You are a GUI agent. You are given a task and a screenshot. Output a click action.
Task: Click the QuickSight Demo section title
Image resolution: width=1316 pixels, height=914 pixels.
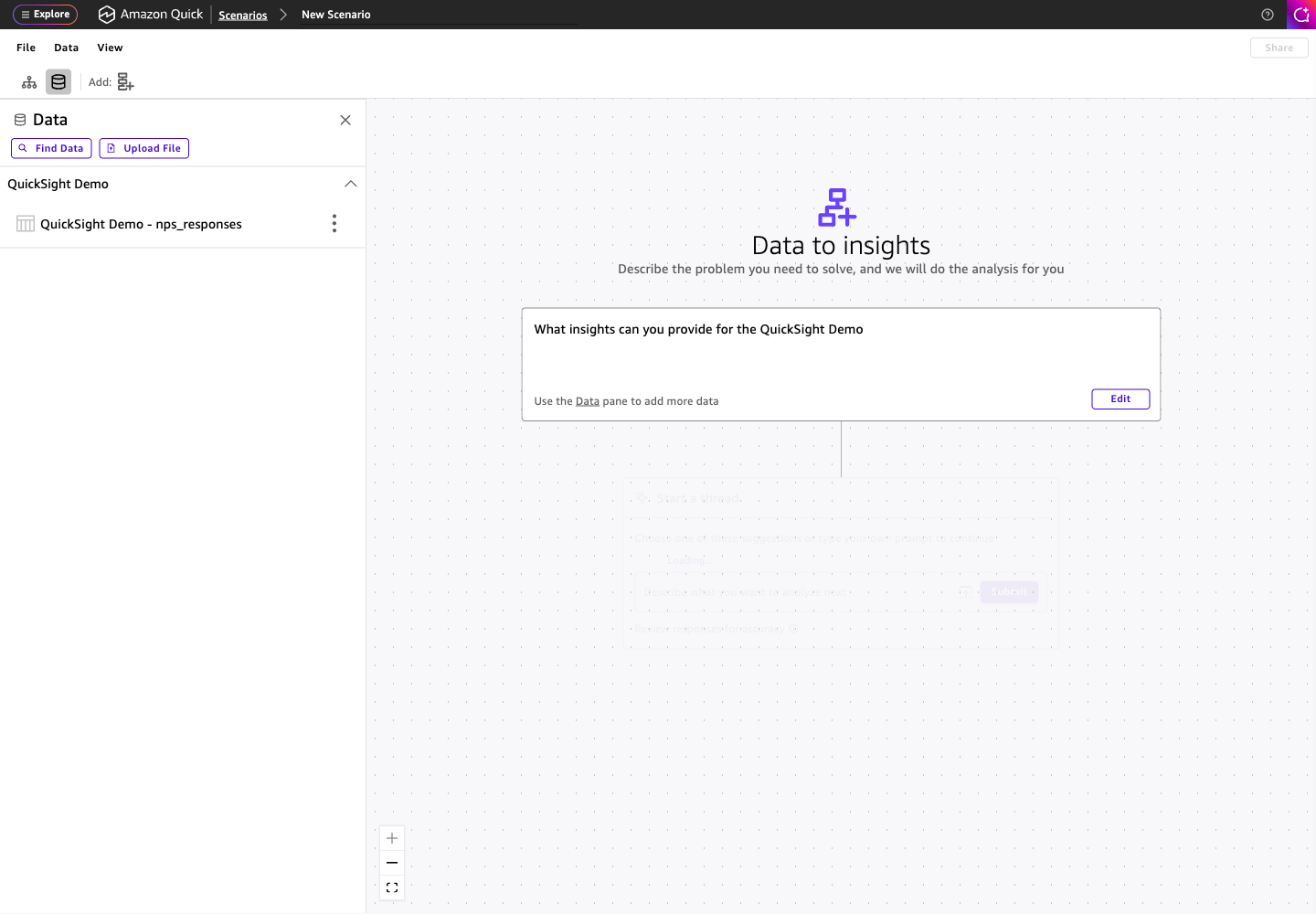tap(58, 184)
